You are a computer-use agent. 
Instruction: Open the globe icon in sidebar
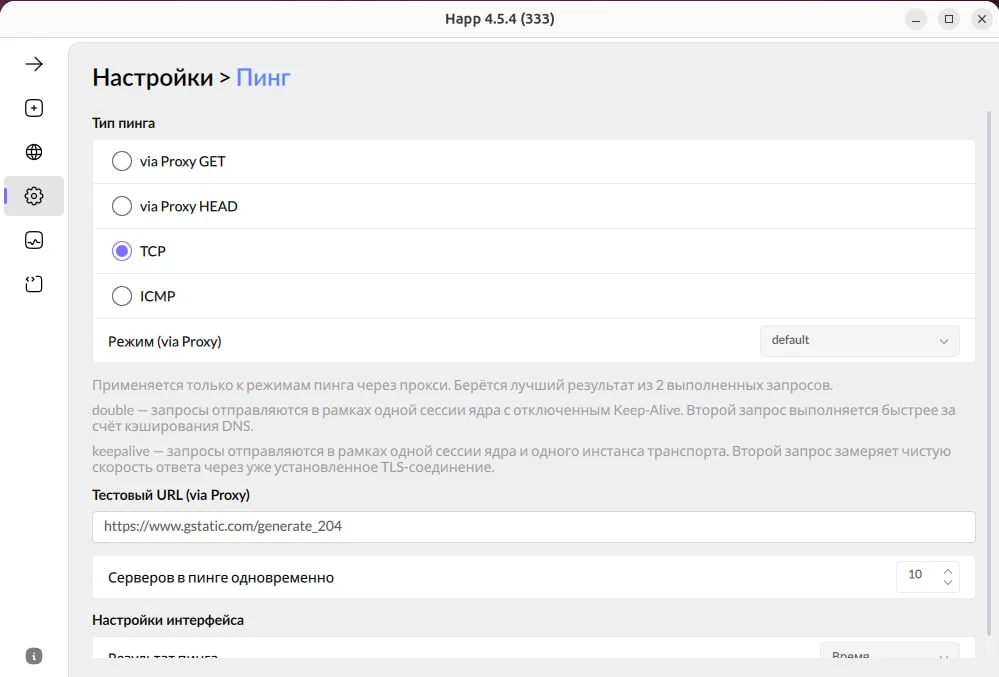(x=34, y=152)
